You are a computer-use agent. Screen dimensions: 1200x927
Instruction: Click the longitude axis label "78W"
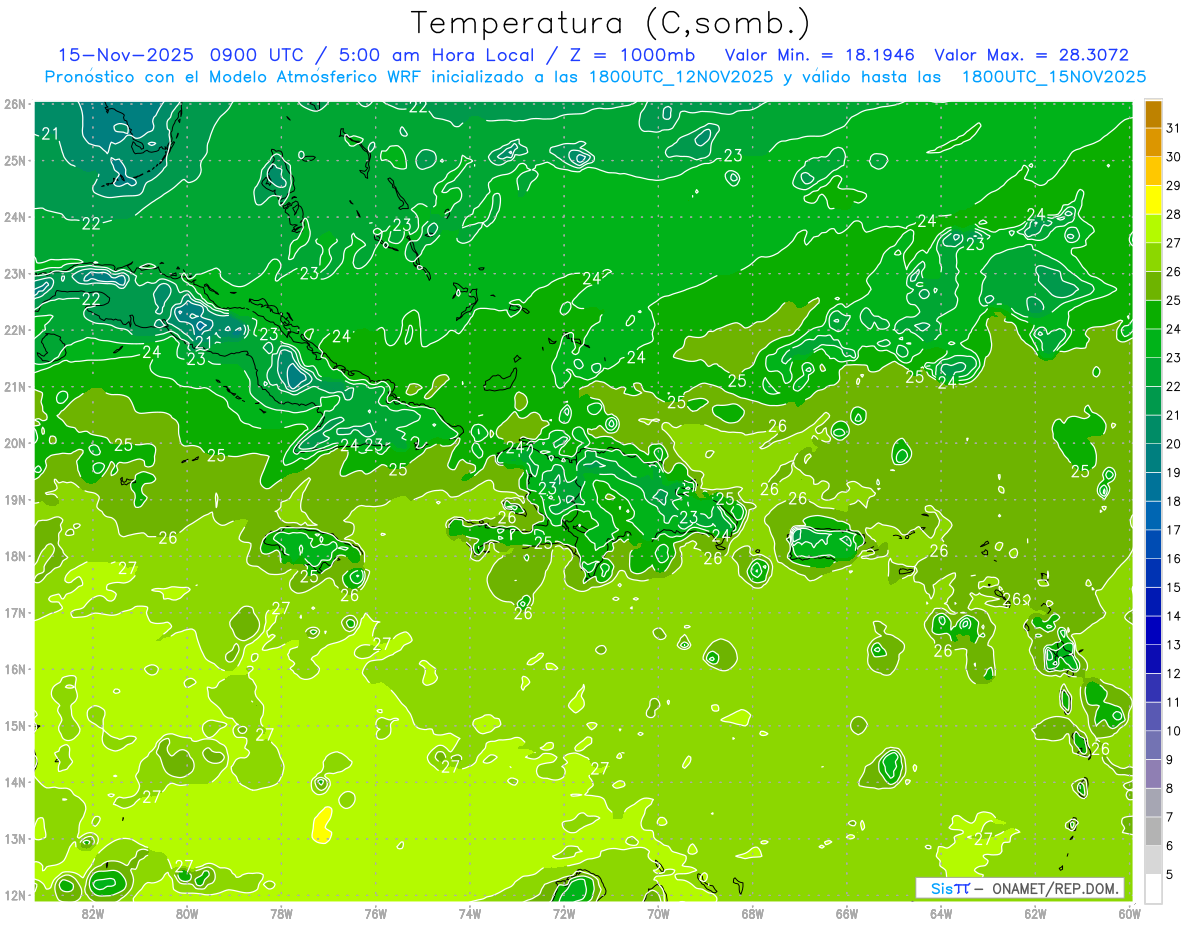coord(281,913)
